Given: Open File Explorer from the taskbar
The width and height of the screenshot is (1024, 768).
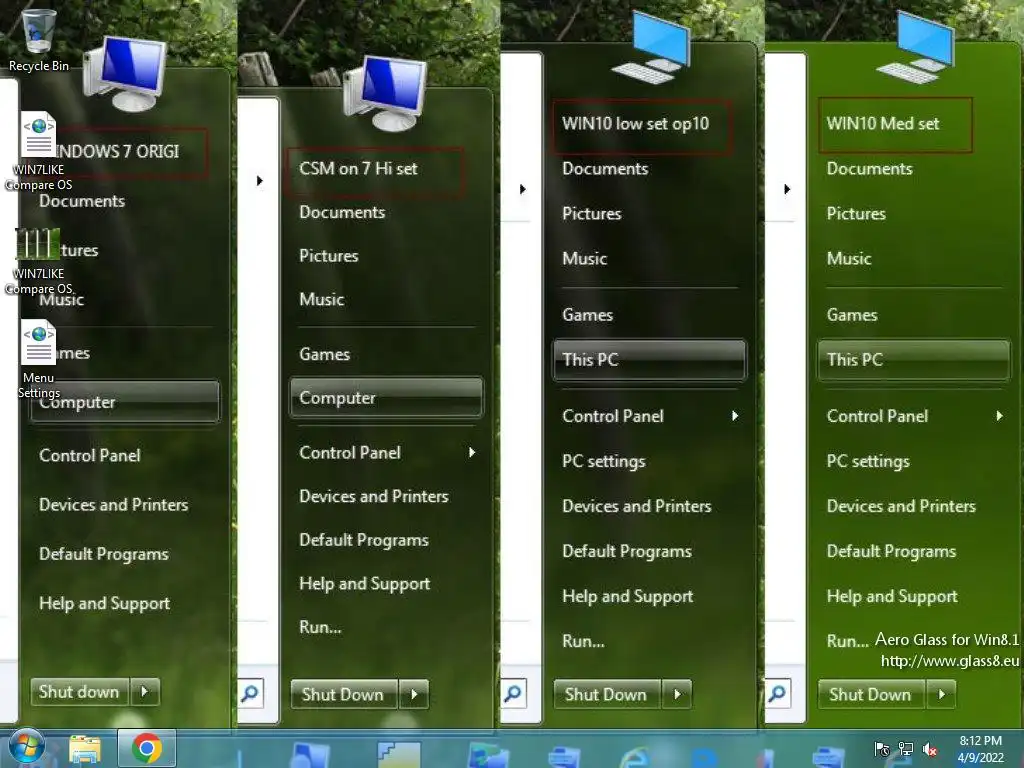Looking at the screenshot, I should click(x=85, y=749).
